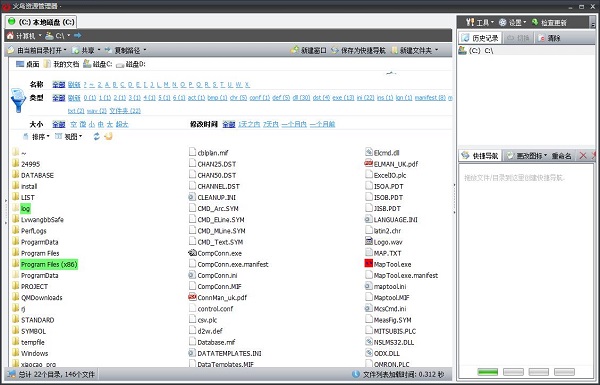This screenshot has height=385, width=600.
Task: Click the refresh arrows icon next to 视图
Action: (96, 136)
